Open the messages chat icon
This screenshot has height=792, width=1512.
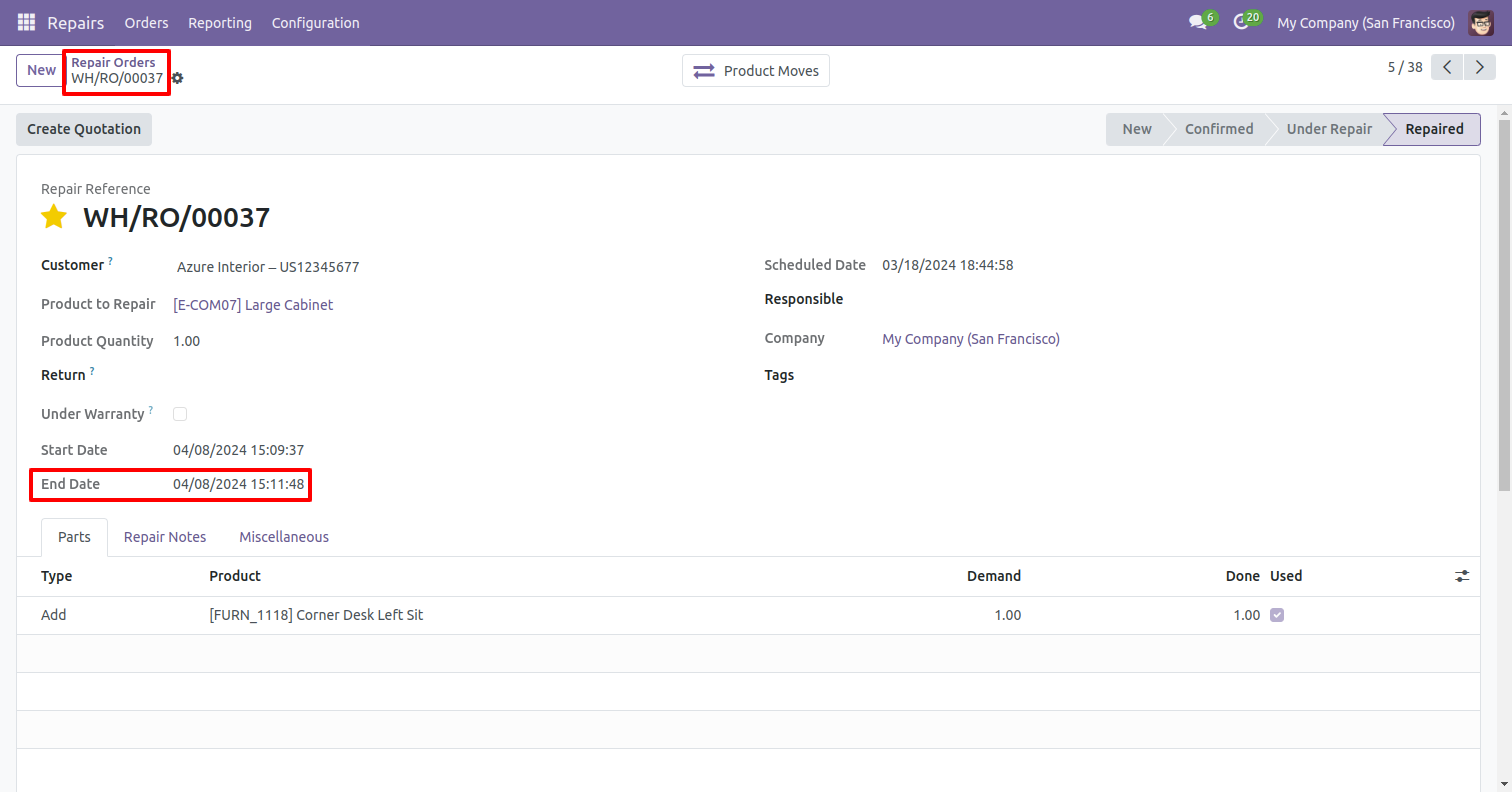tap(1198, 22)
